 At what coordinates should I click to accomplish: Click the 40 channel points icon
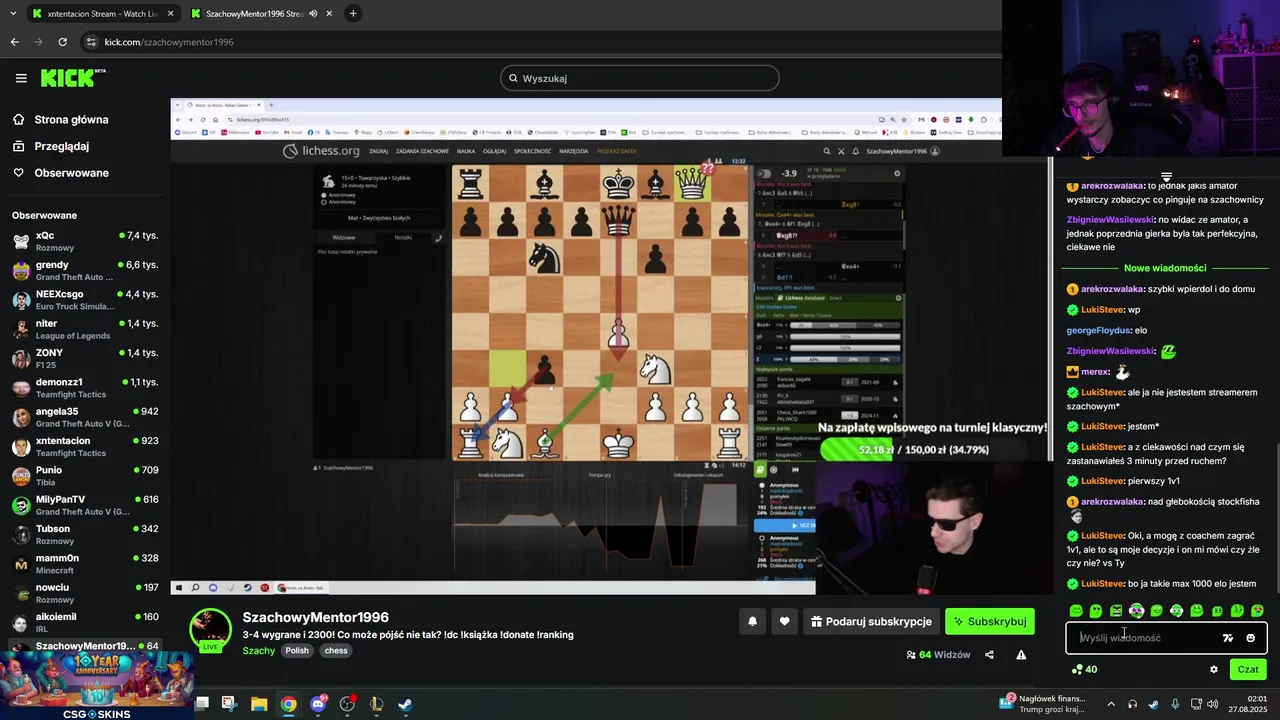(x=1084, y=670)
